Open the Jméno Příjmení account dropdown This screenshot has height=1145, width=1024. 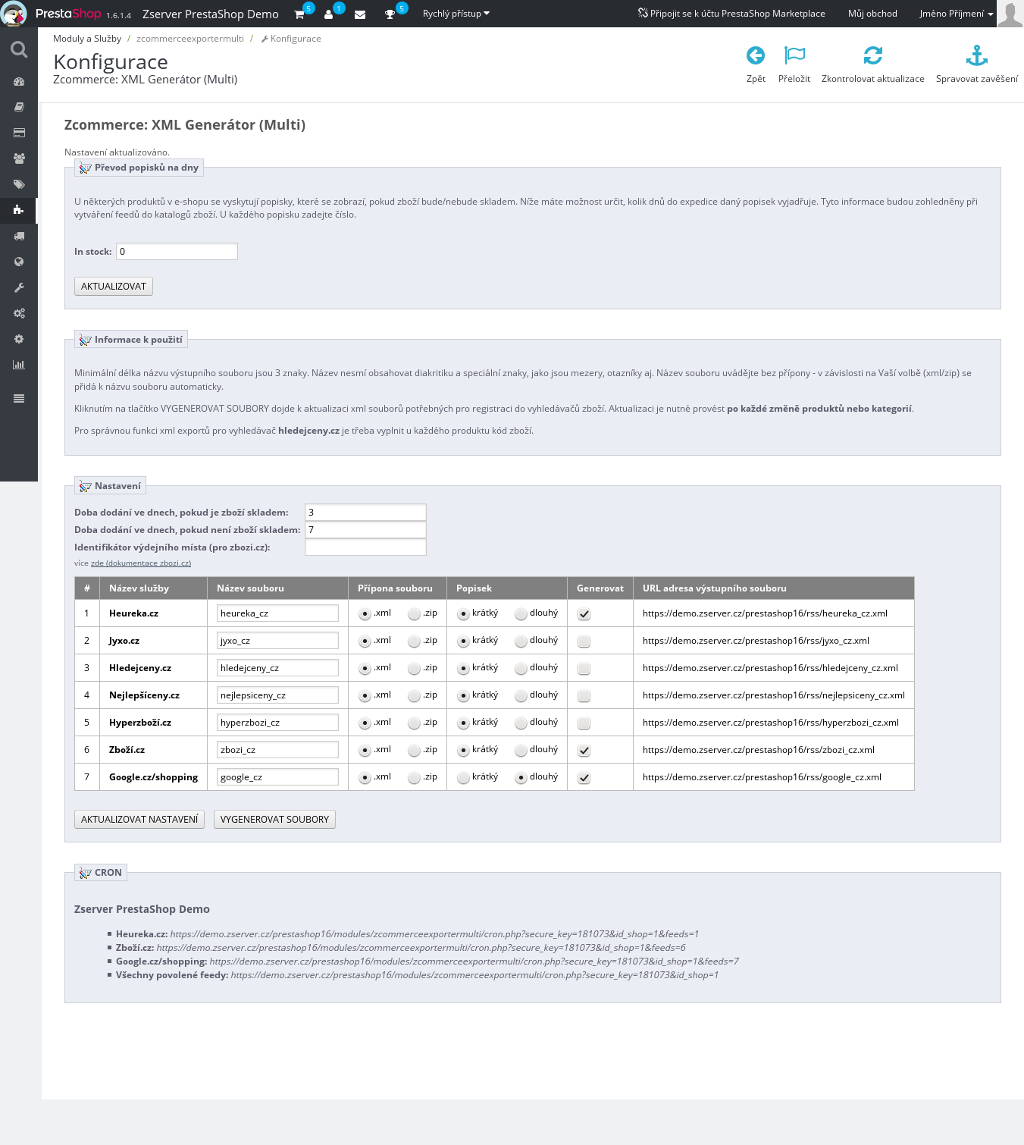click(956, 14)
